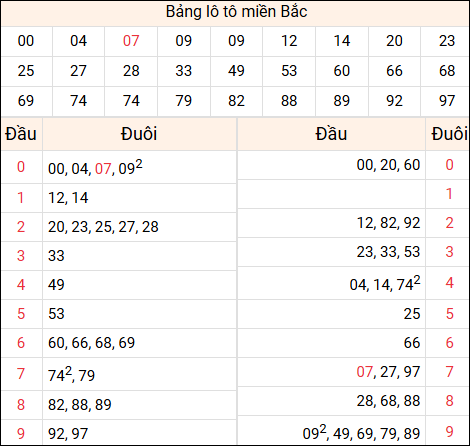
Task: Select the red 07 cell in the top number grid
Action: coord(131,41)
